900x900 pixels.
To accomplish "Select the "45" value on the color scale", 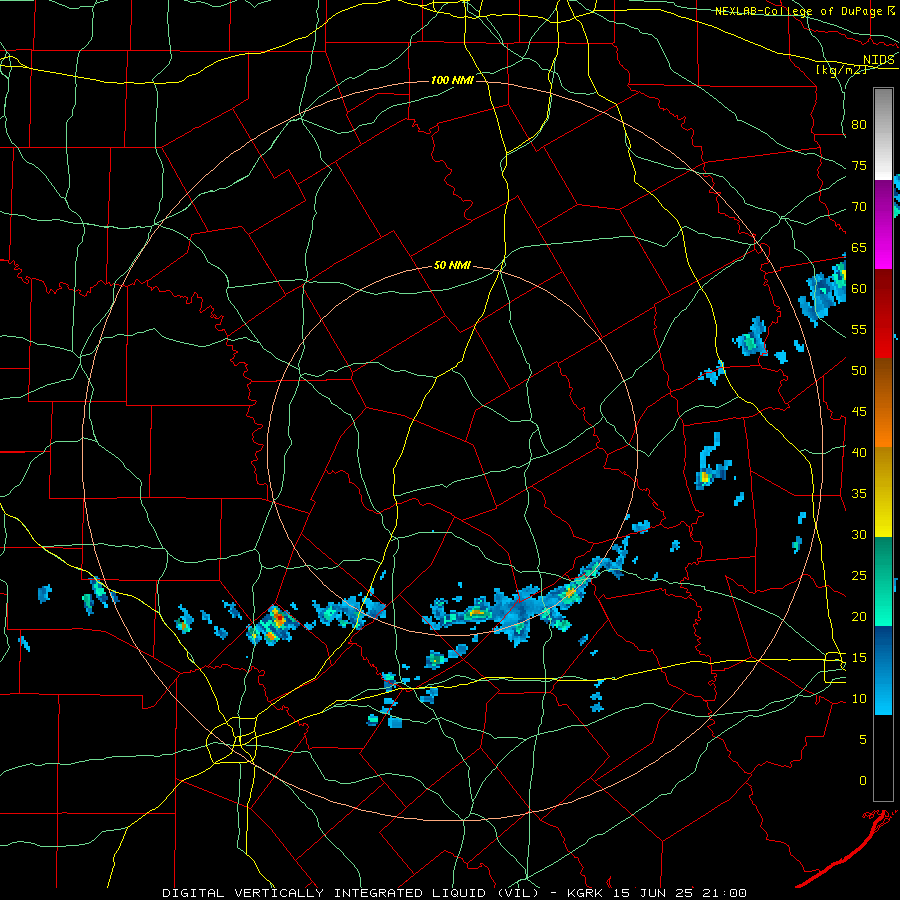I will [859, 412].
